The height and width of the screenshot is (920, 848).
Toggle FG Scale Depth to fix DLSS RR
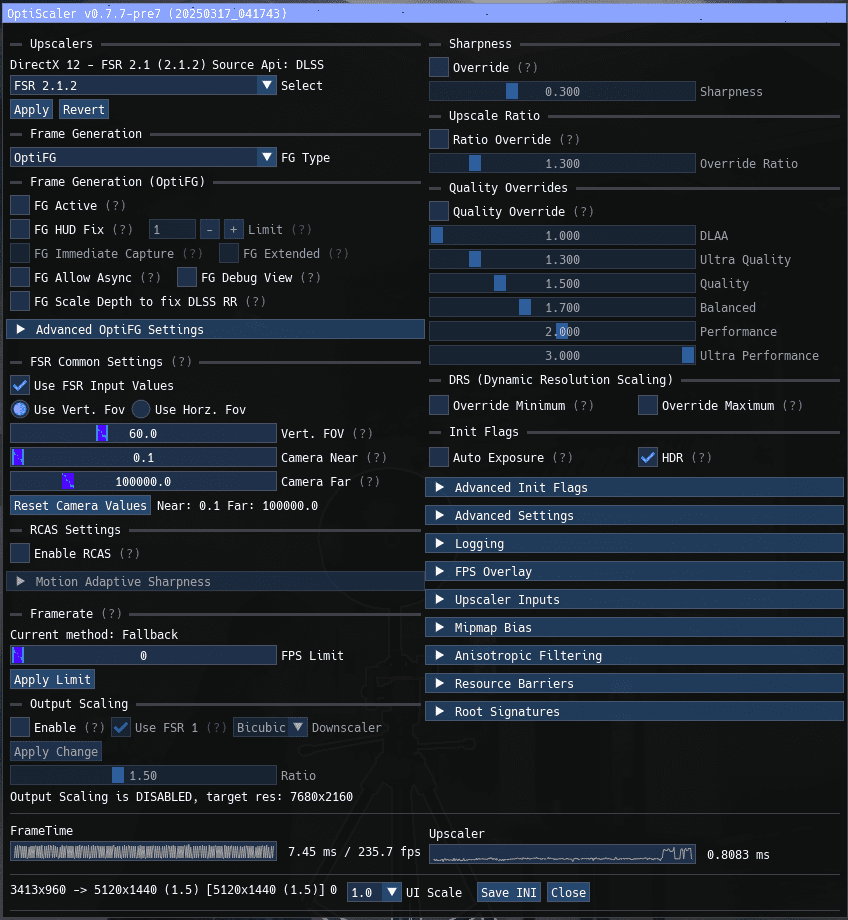20,302
